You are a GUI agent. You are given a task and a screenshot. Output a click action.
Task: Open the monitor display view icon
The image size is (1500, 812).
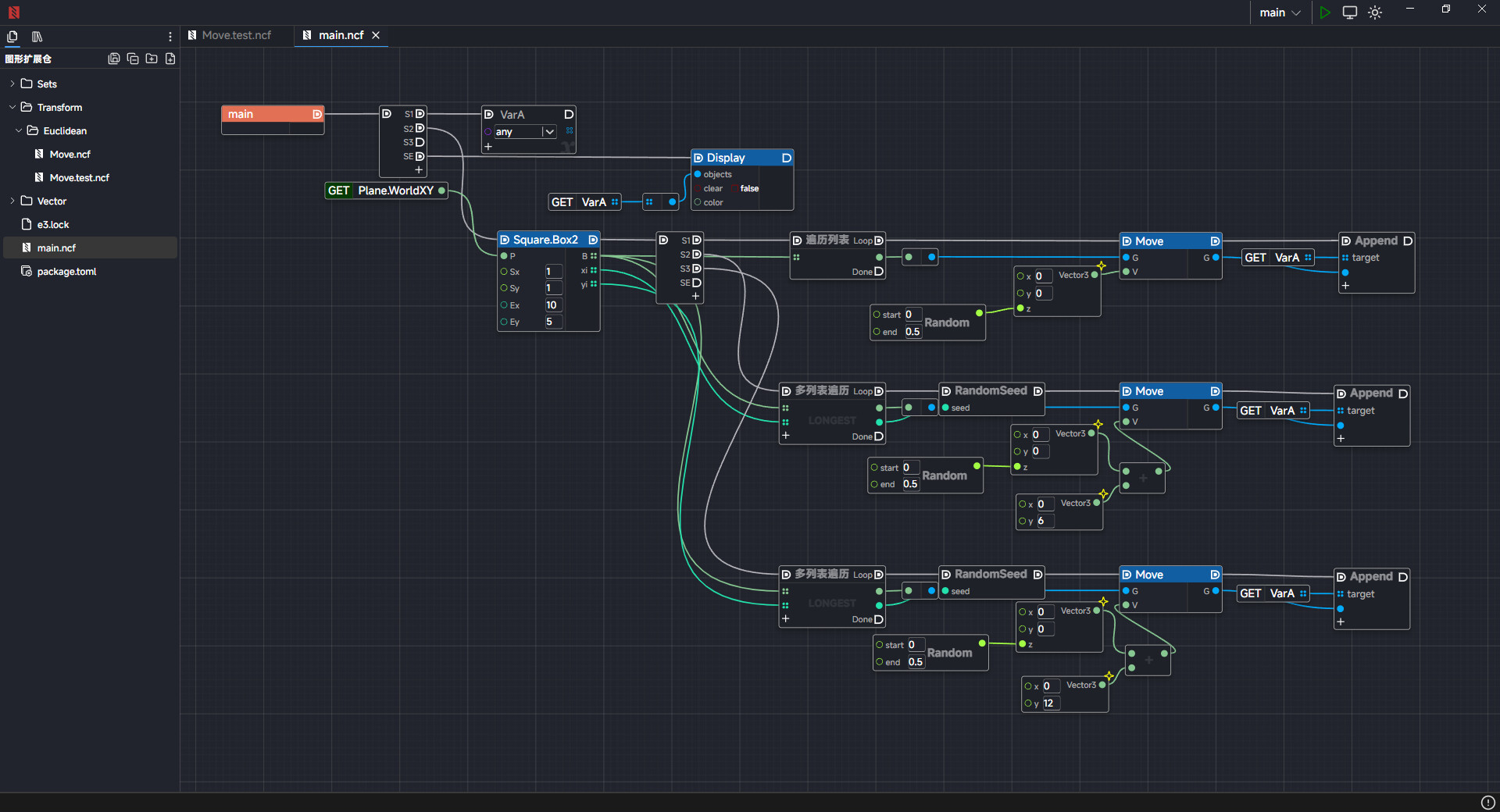click(x=1349, y=12)
